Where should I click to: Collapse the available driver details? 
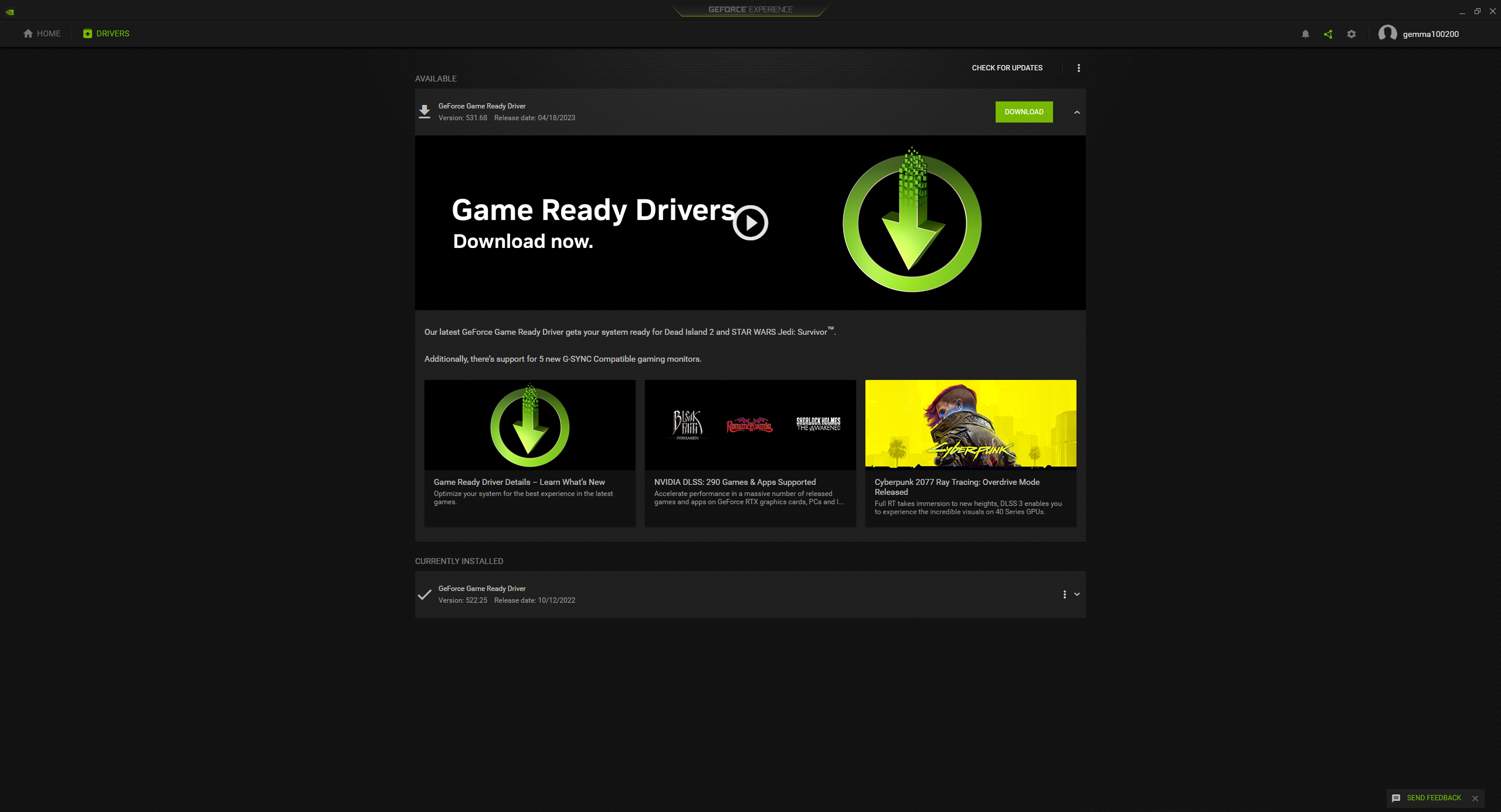(x=1077, y=112)
